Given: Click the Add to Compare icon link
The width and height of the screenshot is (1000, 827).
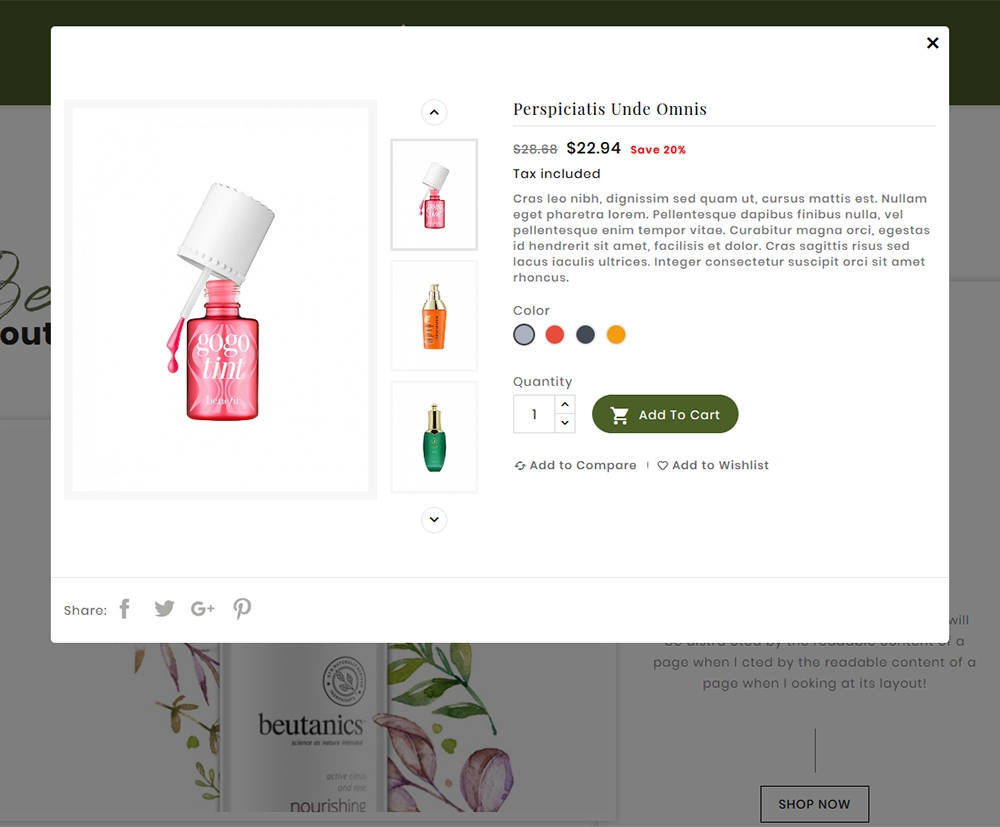Looking at the screenshot, I should coord(575,465).
